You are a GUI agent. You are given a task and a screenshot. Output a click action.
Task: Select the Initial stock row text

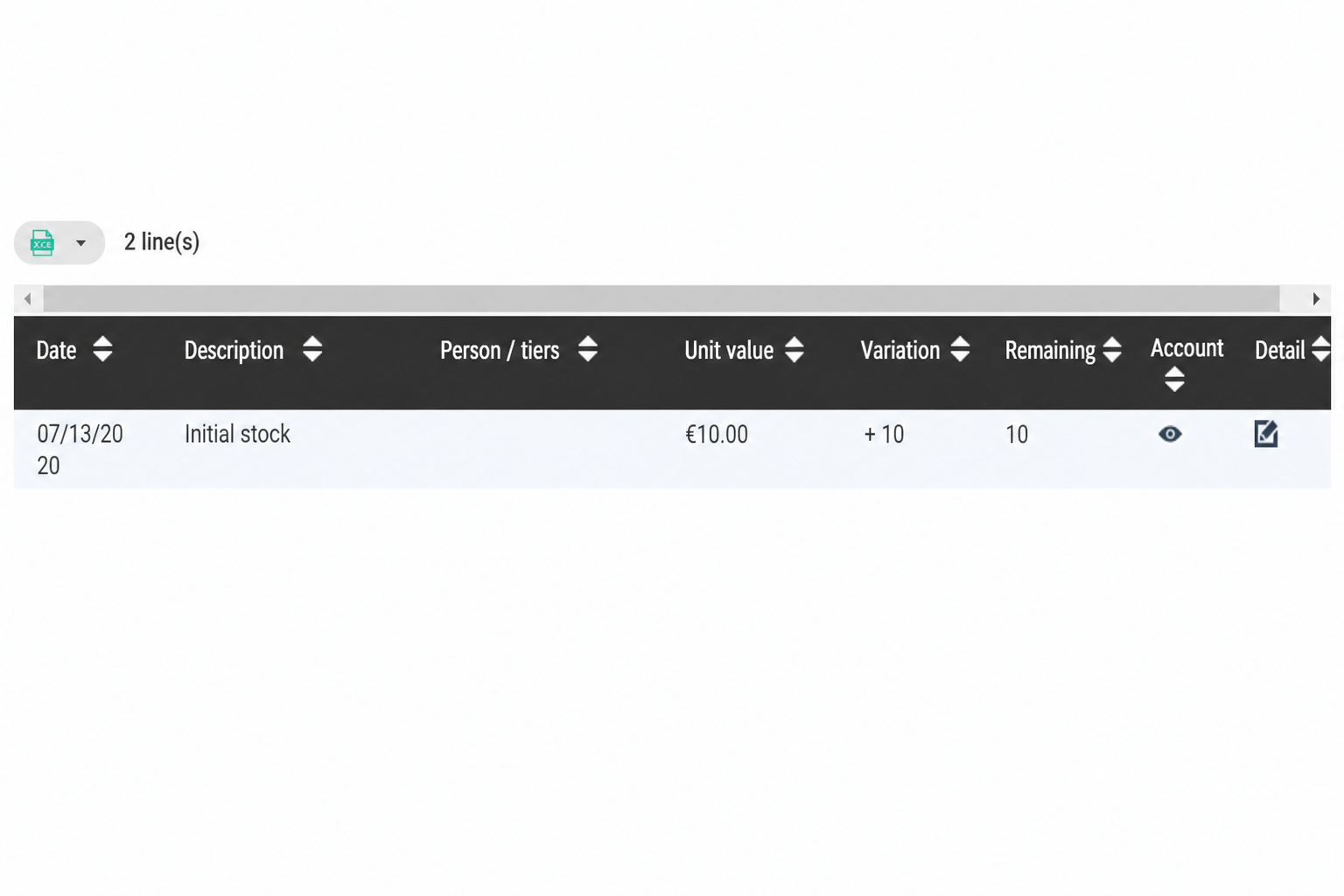237,434
